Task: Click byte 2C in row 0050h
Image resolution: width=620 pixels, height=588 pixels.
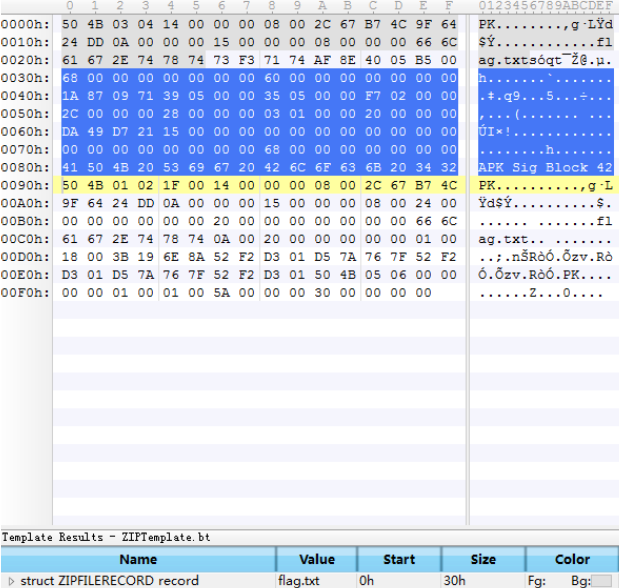Action: (70, 114)
